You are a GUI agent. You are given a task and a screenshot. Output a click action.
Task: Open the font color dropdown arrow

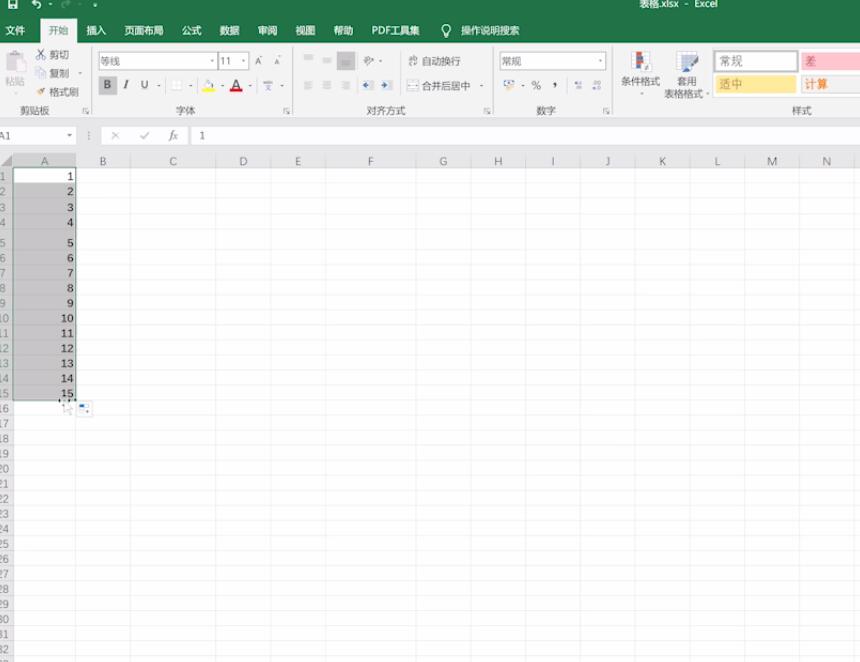click(250, 86)
